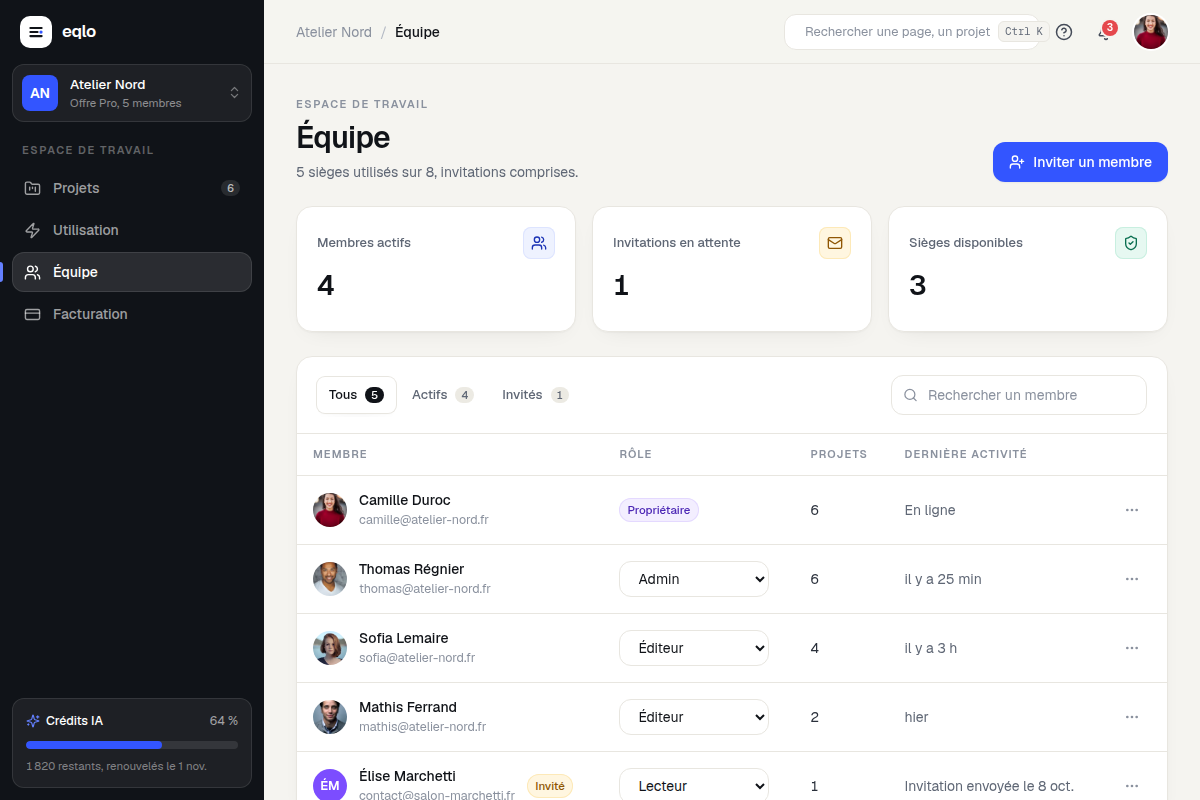
Task: Open more options for Thomas Régnier
Action: (1132, 579)
